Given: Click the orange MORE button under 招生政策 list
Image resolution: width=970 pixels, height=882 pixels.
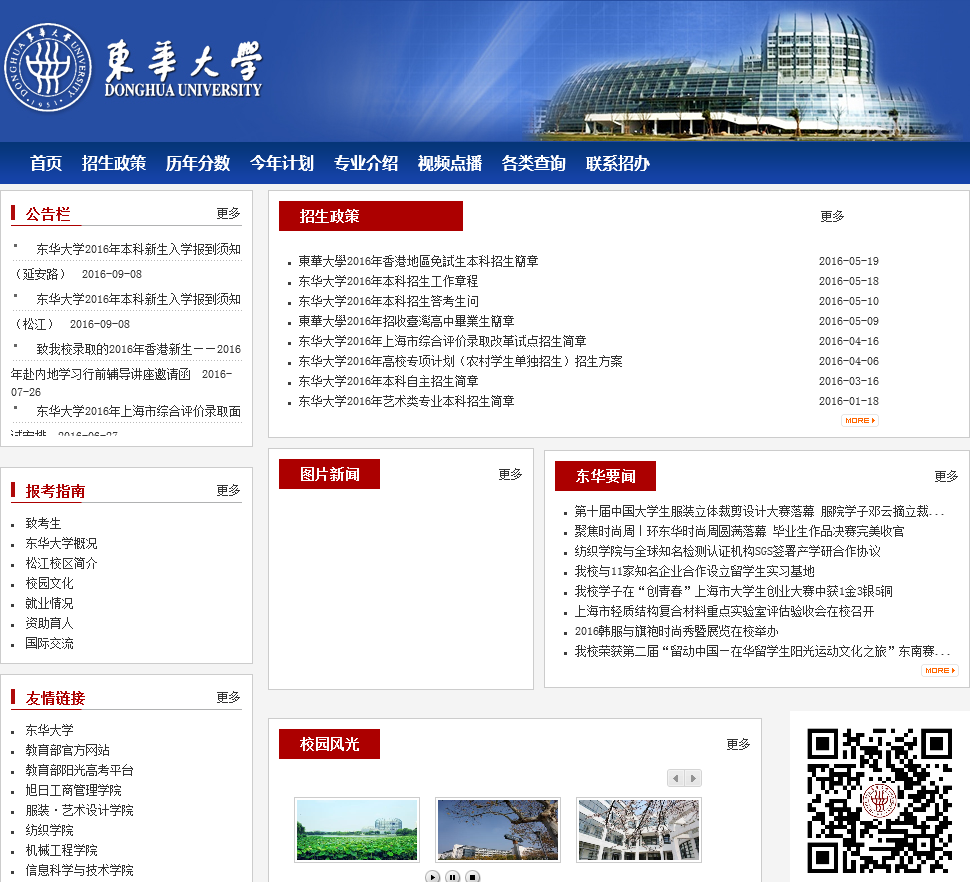Looking at the screenshot, I should [x=860, y=421].
